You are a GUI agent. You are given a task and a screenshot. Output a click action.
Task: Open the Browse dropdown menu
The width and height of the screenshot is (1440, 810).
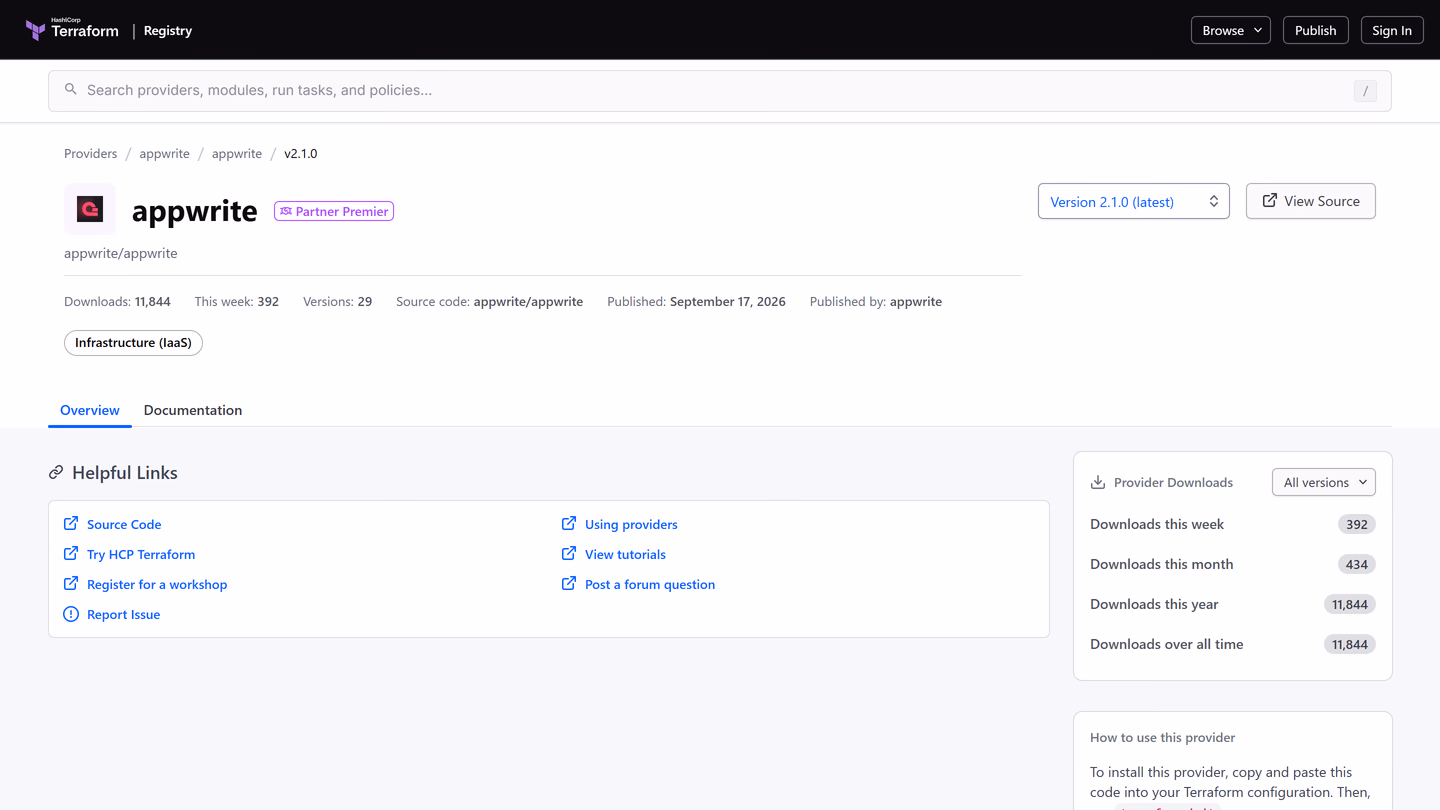coord(1231,30)
